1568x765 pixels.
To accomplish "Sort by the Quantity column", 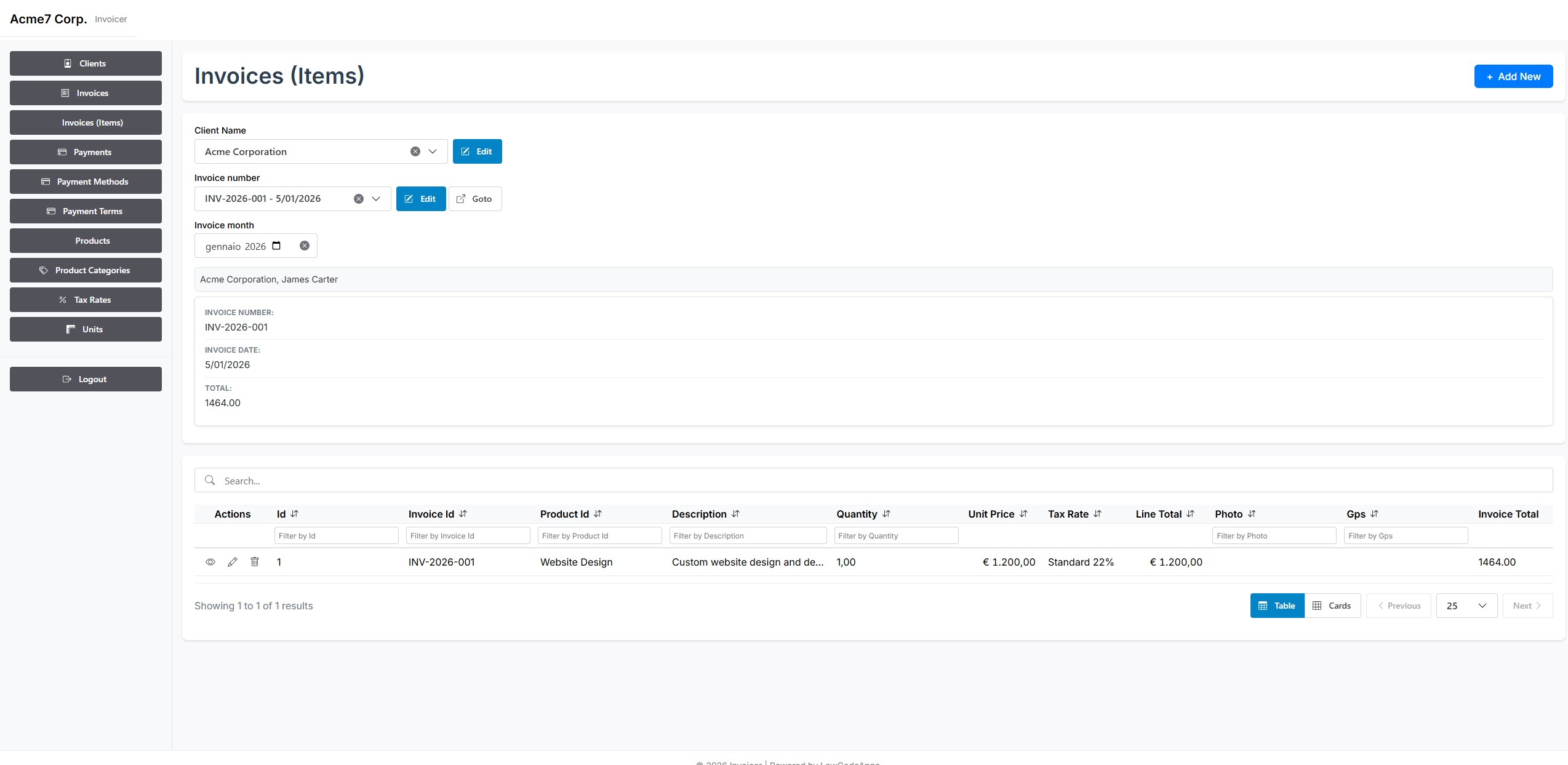I will point(886,513).
